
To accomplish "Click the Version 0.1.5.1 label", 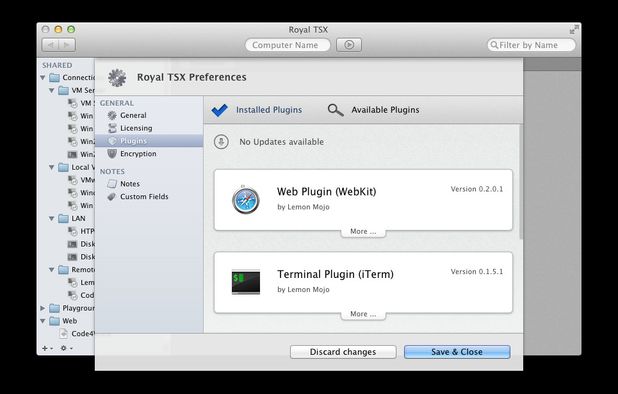I will [x=477, y=272].
